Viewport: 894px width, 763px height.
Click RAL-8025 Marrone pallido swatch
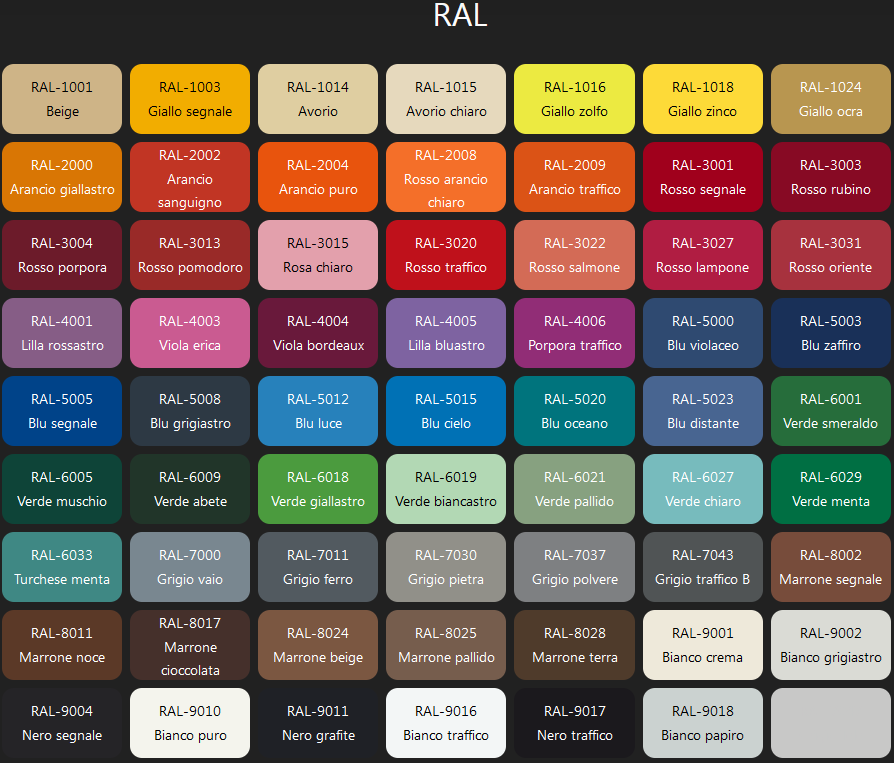[x=446, y=645]
